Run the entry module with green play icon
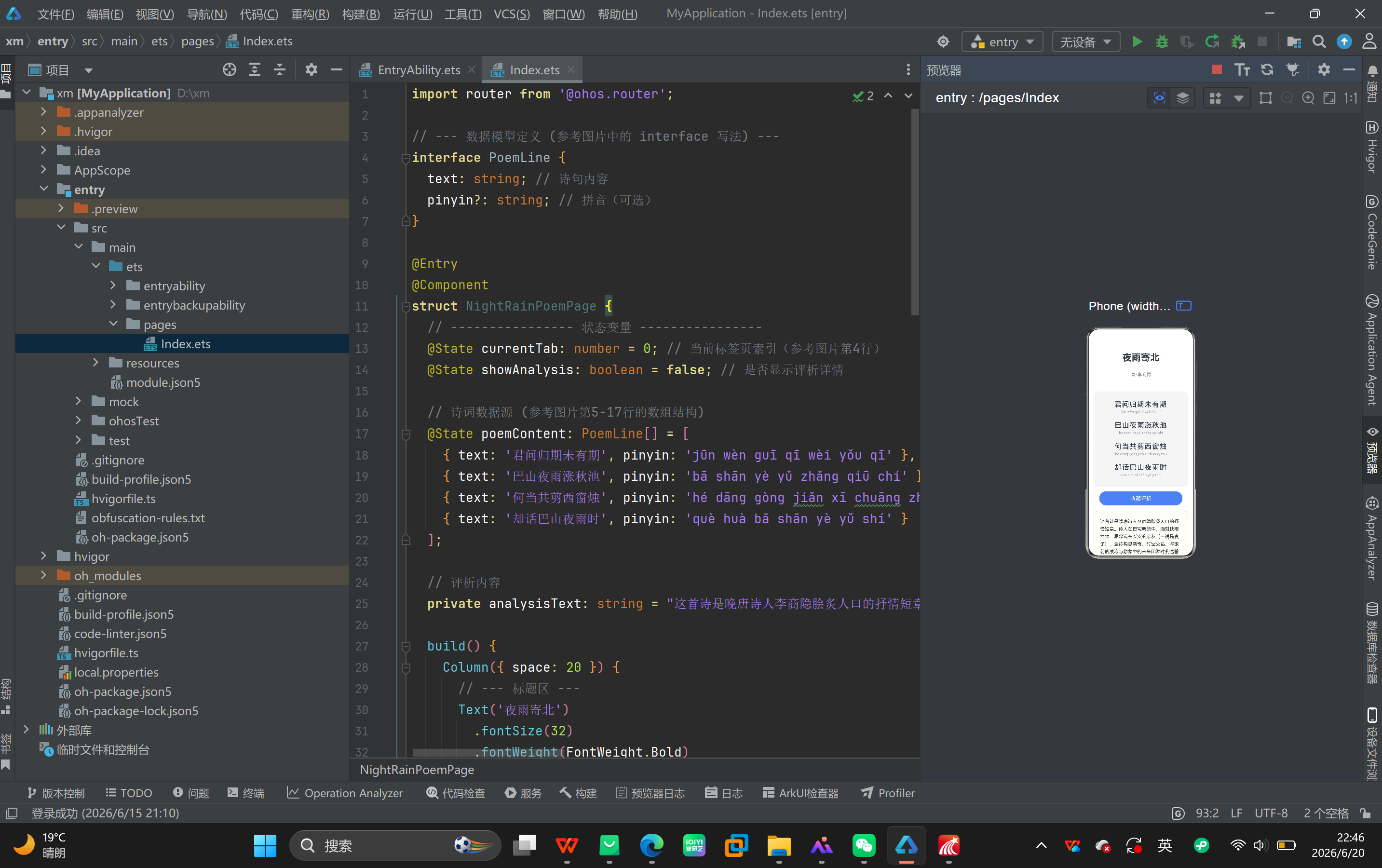 1137,41
